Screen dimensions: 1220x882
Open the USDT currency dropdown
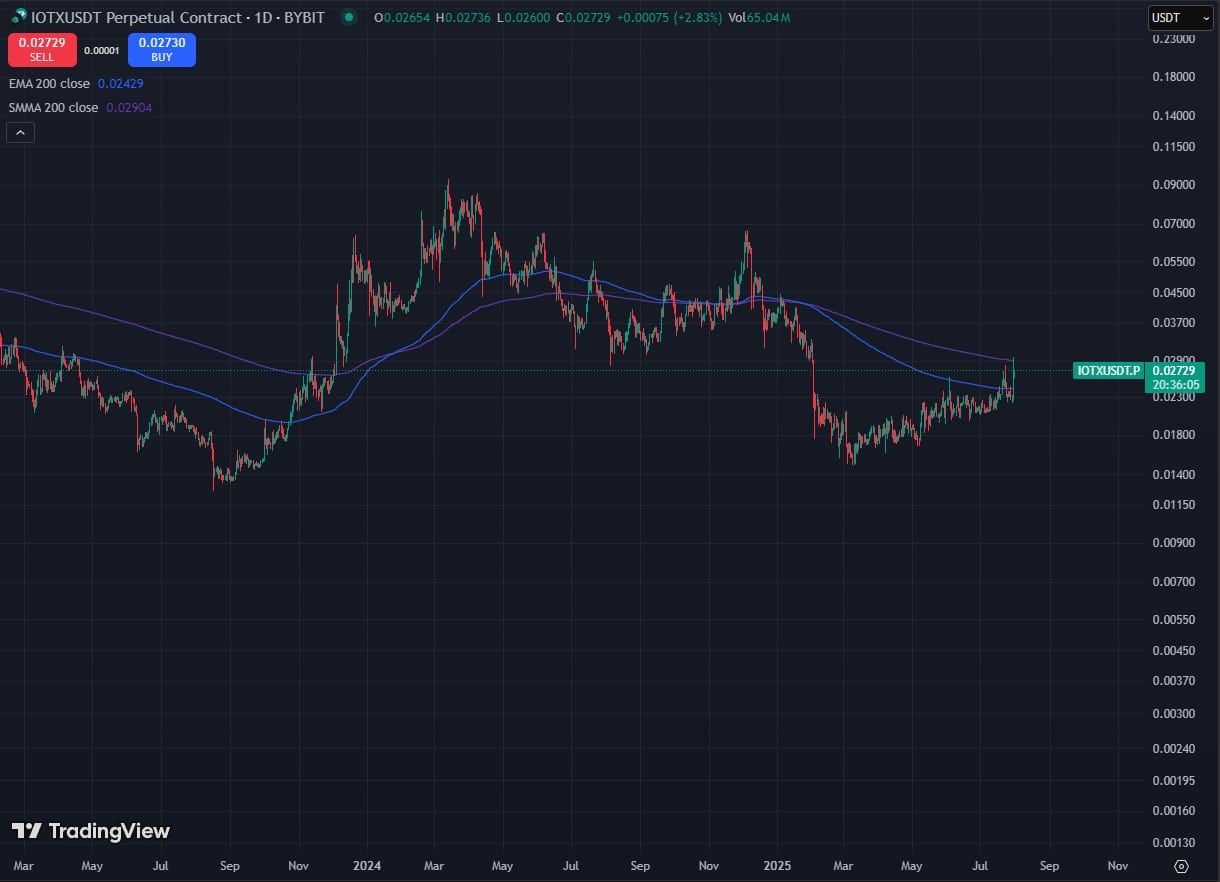[x=1180, y=17]
